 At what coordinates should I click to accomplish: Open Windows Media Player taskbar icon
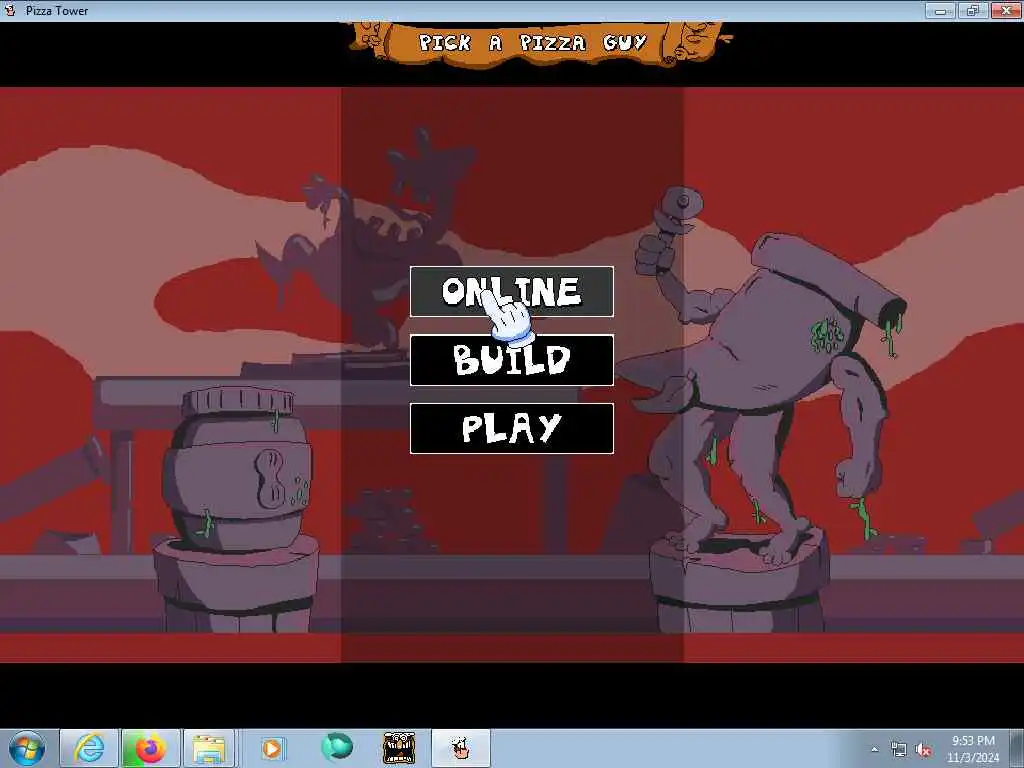coord(272,748)
